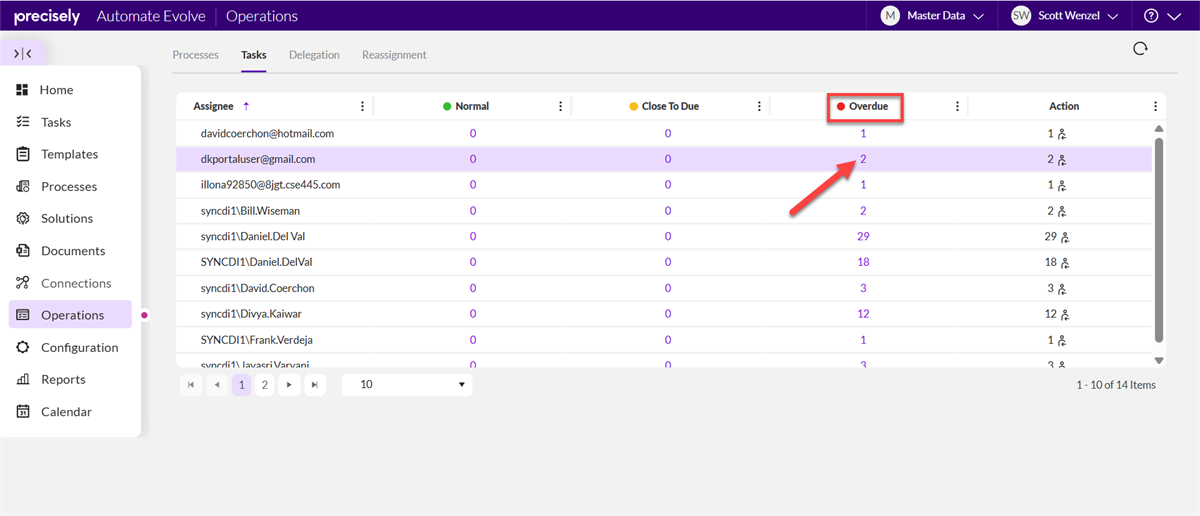The height and width of the screenshot is (516, 1200).
Task: Open Normal column options menu
Action: click(561, 106)
